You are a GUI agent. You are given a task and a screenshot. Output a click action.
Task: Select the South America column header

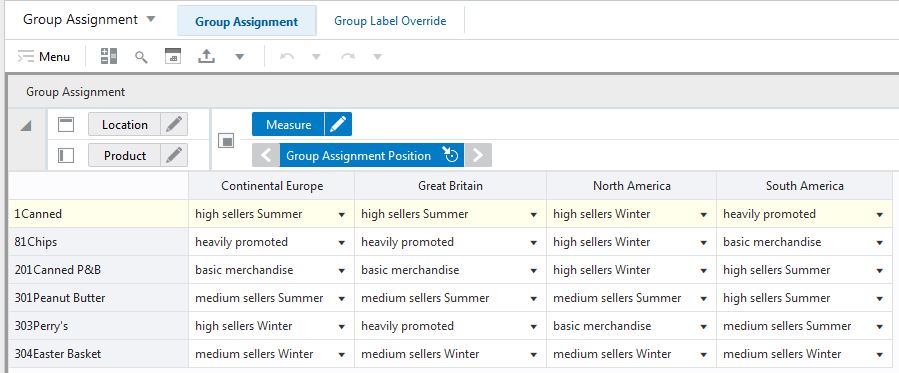[x=804, y=186]
